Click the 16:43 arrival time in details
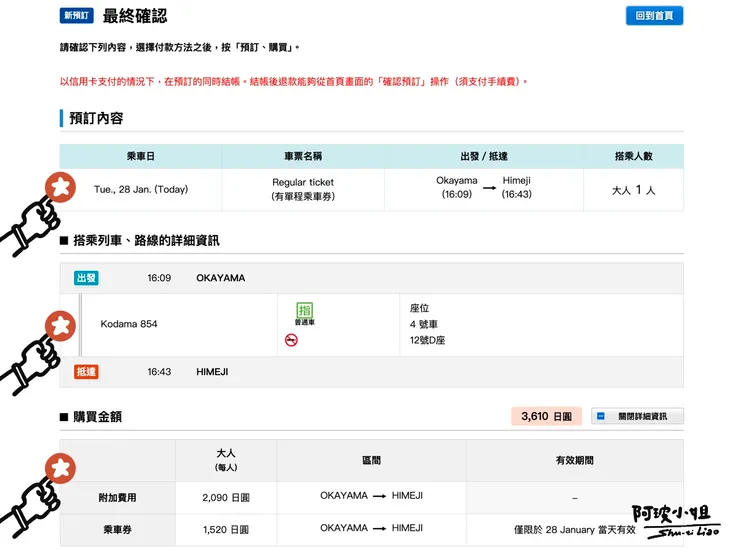The width and height of the screenshot is (740, 555). (159, 372)
